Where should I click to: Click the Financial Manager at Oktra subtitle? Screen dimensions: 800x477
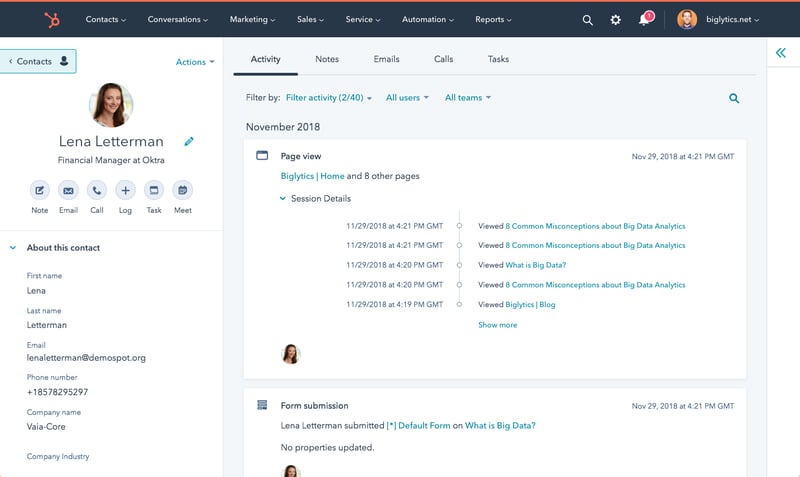tap(111, 160)
